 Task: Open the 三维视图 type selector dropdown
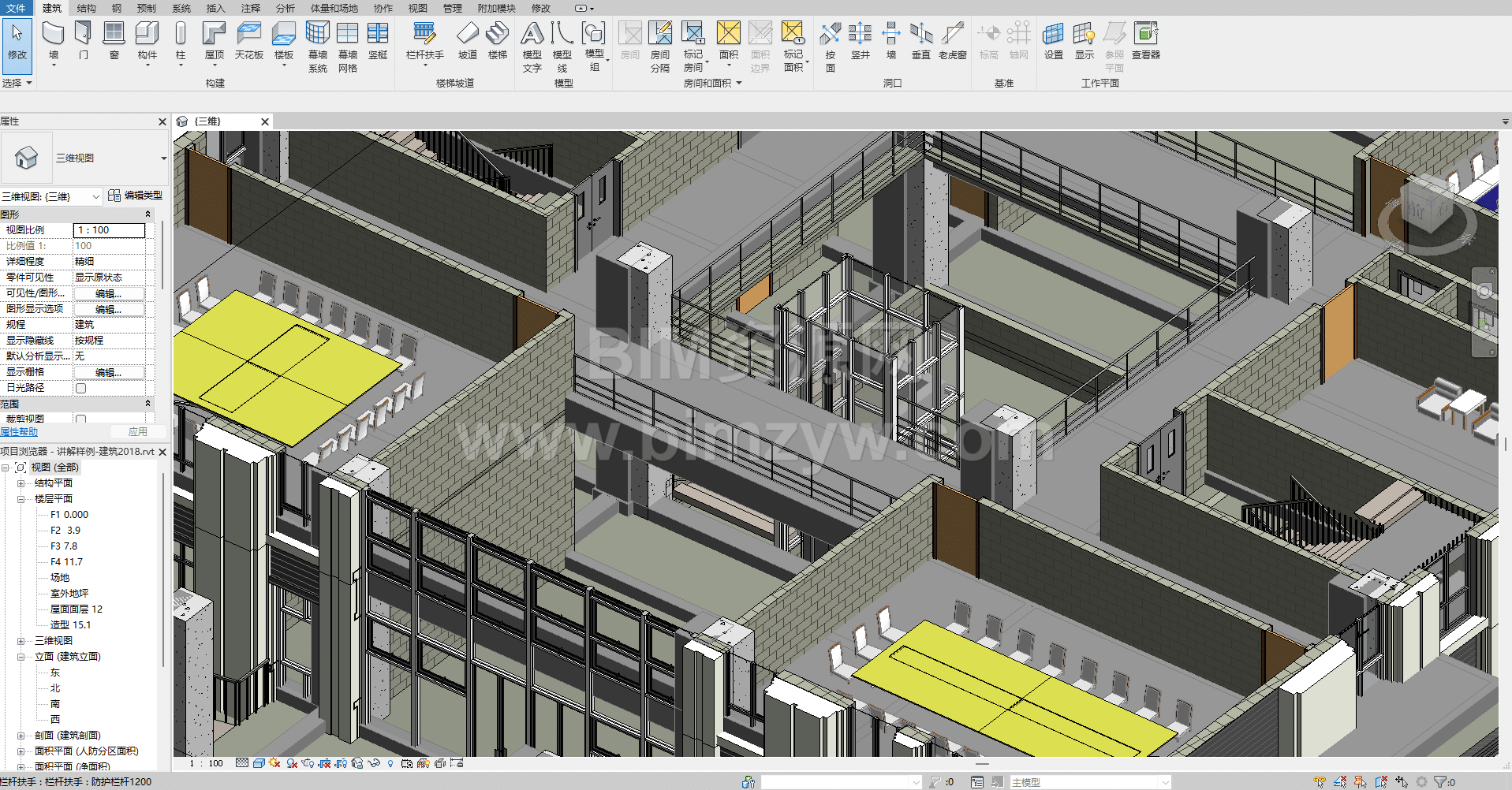pos(163,158)
